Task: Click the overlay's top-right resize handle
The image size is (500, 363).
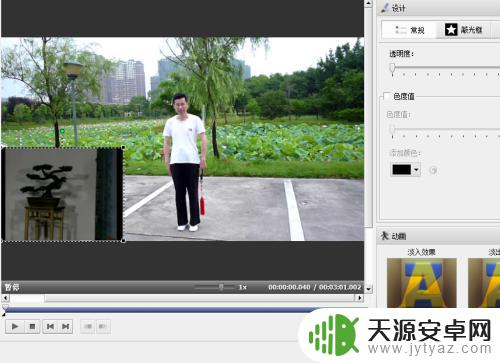Action: coord(123,148)
